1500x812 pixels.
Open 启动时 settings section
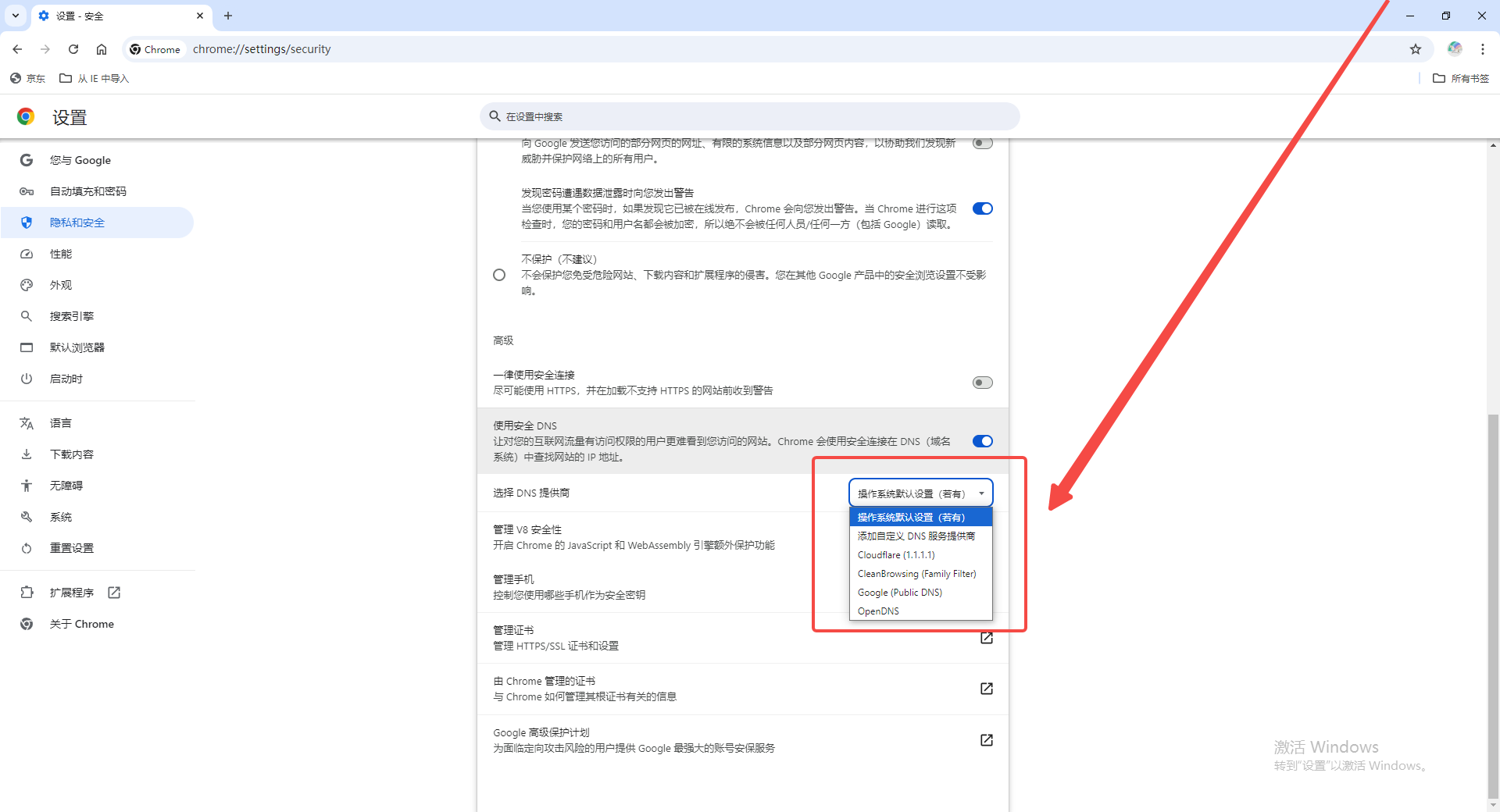click(x=98, y=379)
